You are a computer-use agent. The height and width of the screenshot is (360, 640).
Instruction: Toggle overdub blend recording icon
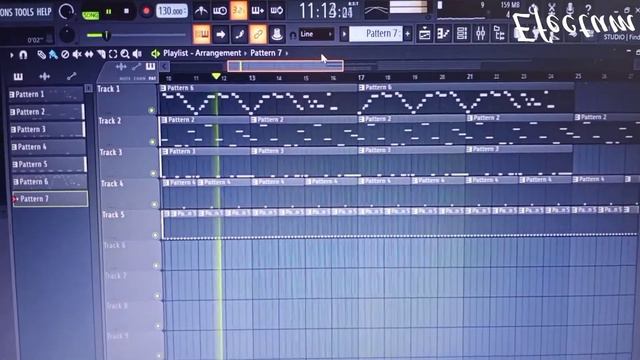point(258,11)
